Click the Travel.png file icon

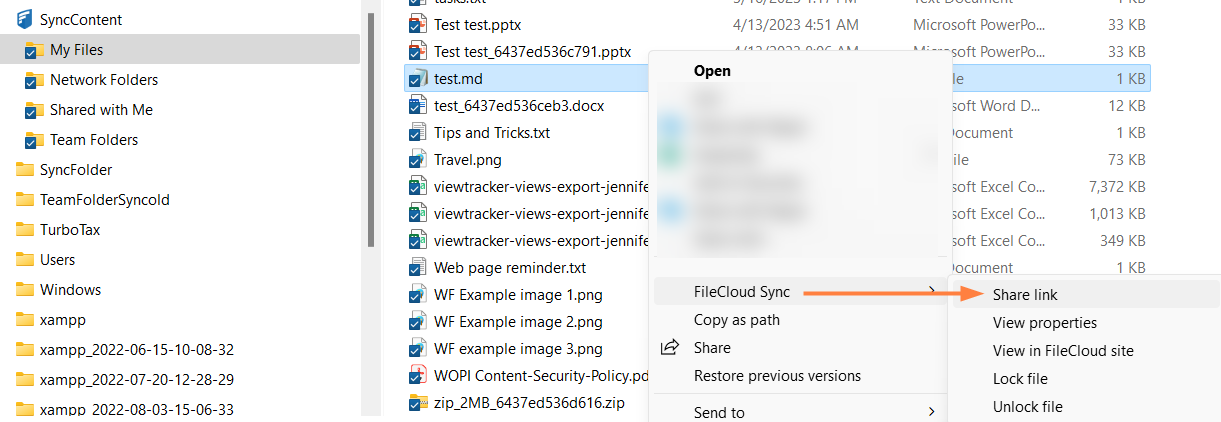click(x=417, y=159)
